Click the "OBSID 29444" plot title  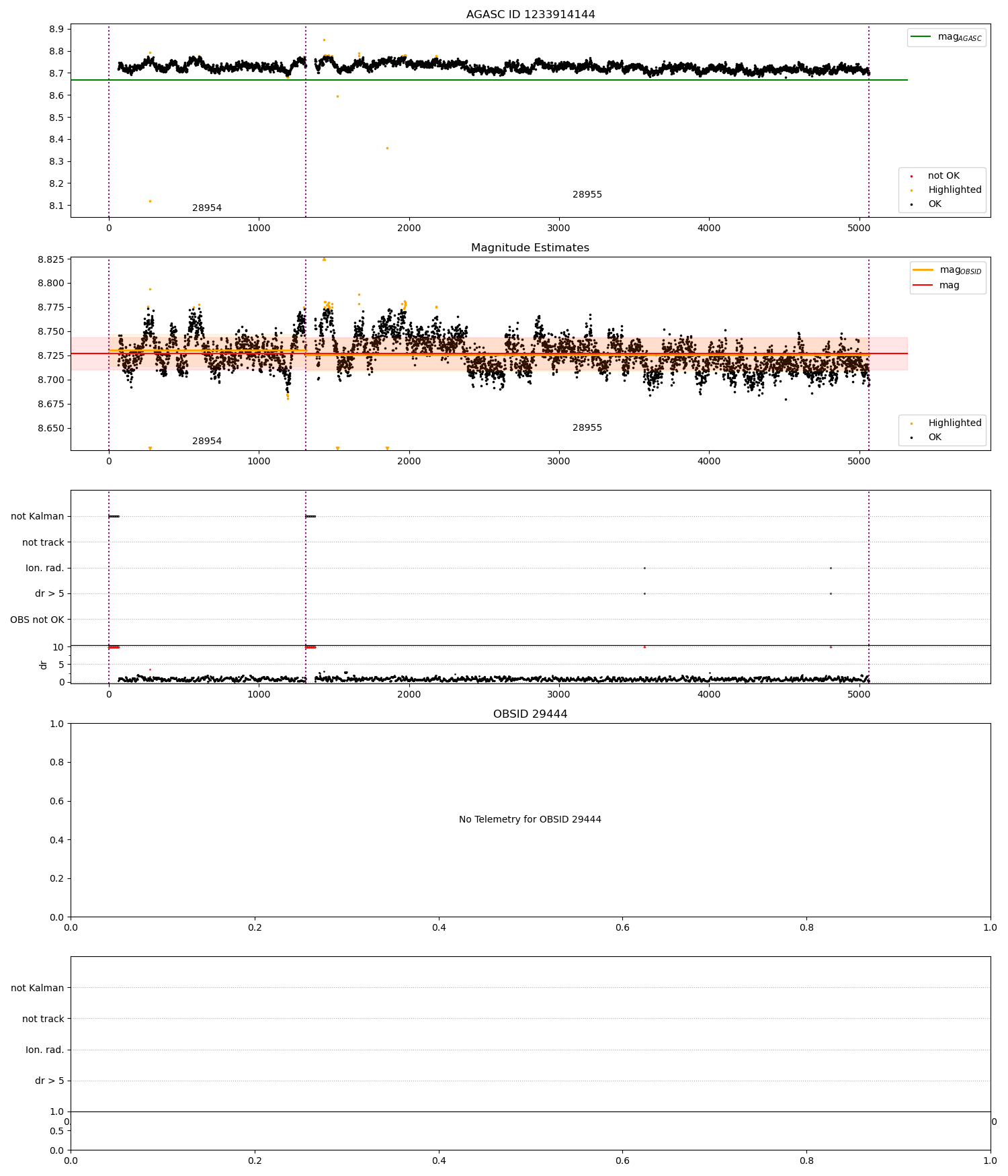(x=530, y=714)
